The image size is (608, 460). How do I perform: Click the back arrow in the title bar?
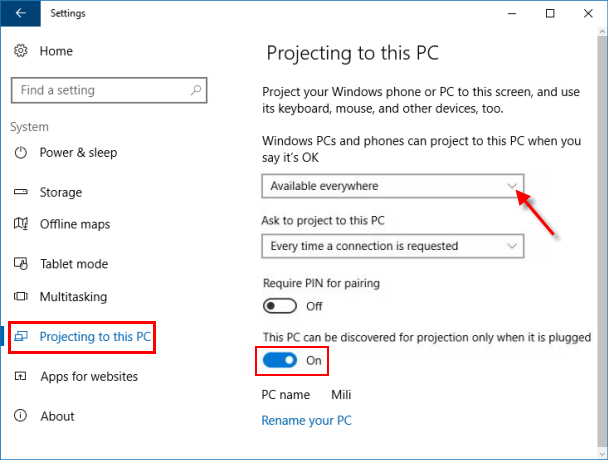[21, 14]
